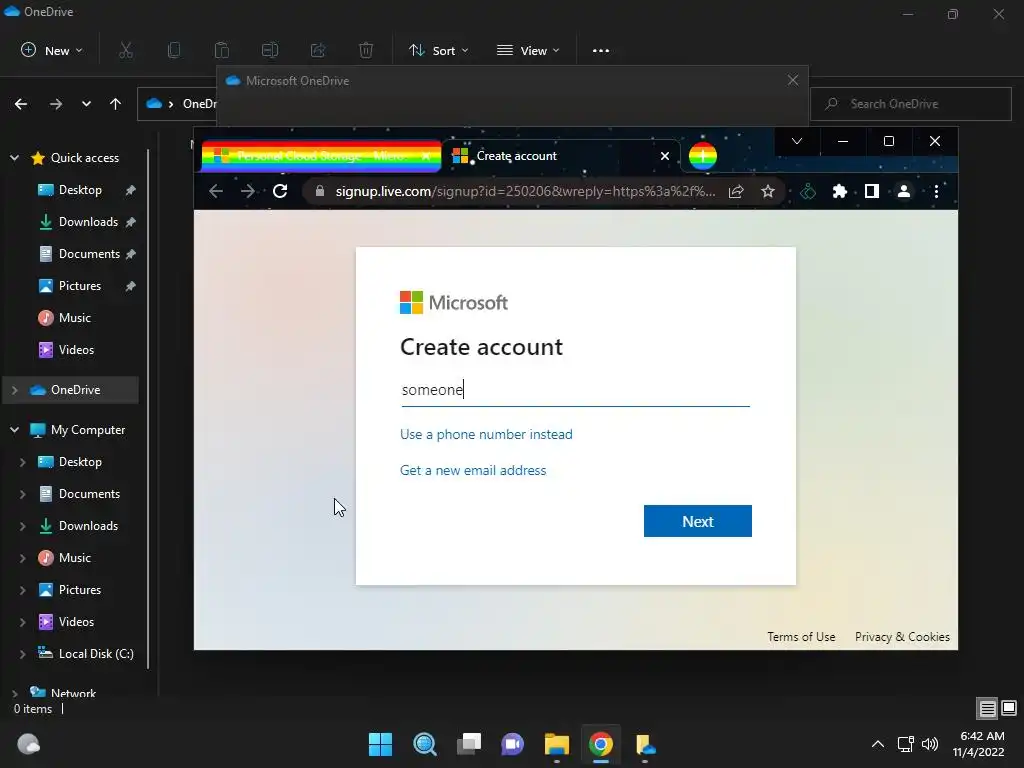This screenshot has width=1024, height=768.
Task: Open Downloads under Quick access
Action: [88, 222]
